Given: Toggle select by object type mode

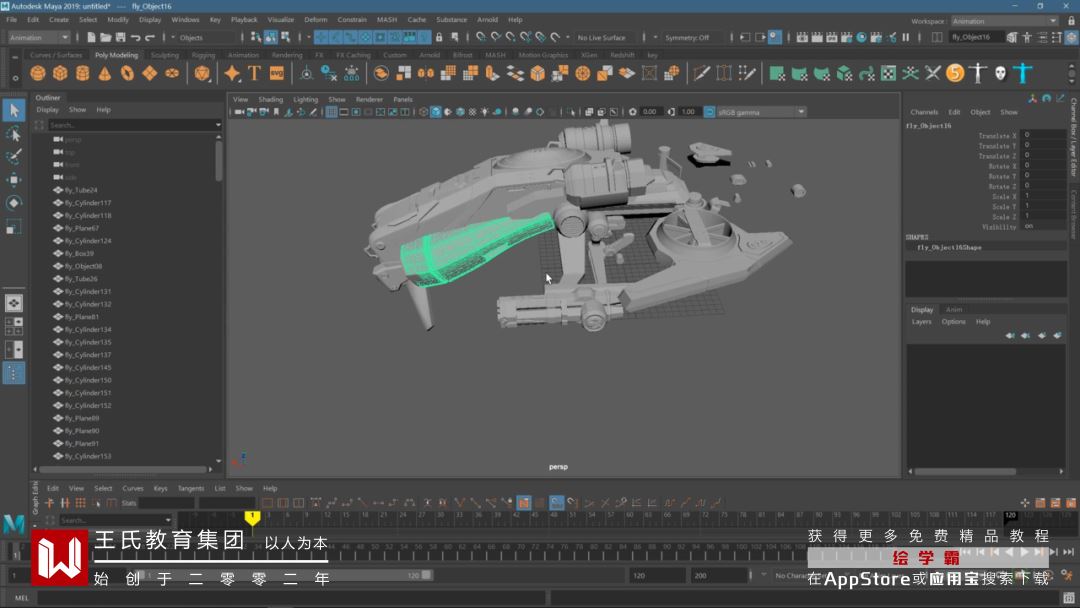Looking at the screenshot, I should click(271, 37).
